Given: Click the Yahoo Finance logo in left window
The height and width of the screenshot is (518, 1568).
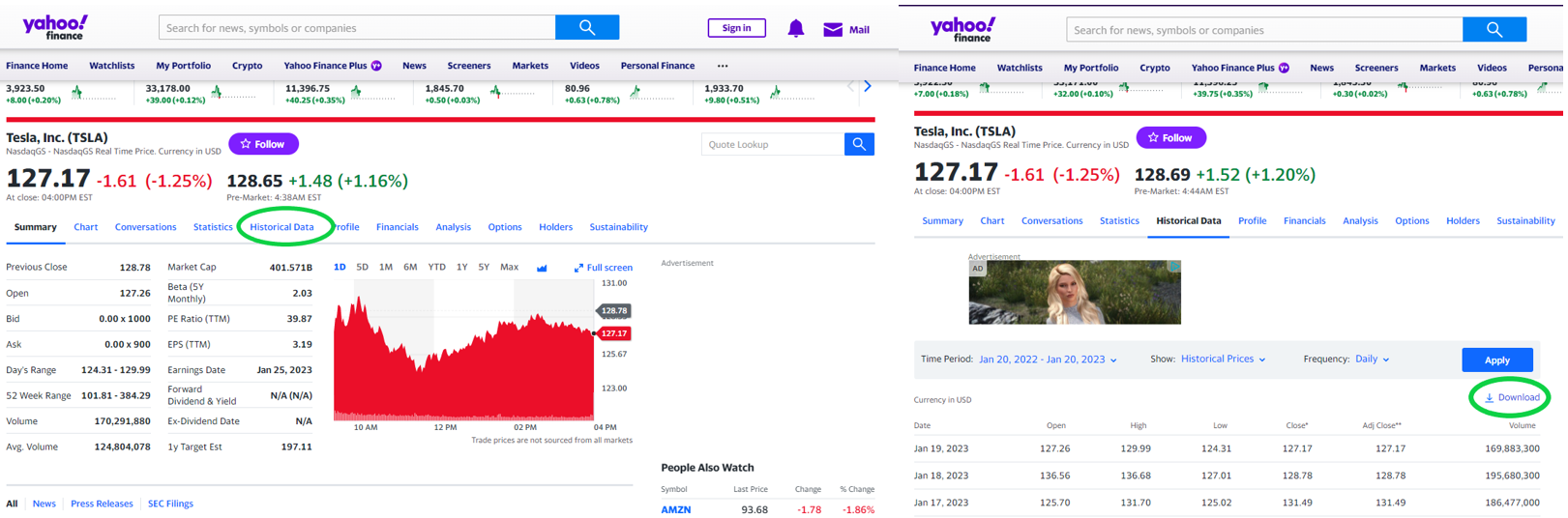Looking at the screenshot, I should [x=55, y=27].
